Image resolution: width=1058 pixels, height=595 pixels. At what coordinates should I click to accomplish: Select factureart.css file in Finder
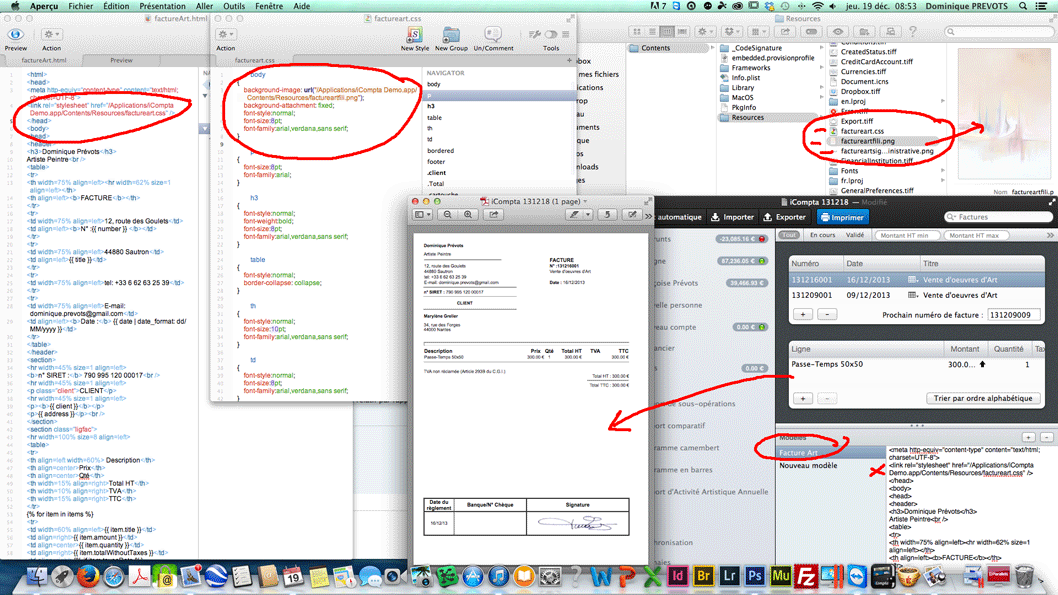[862, 132]
